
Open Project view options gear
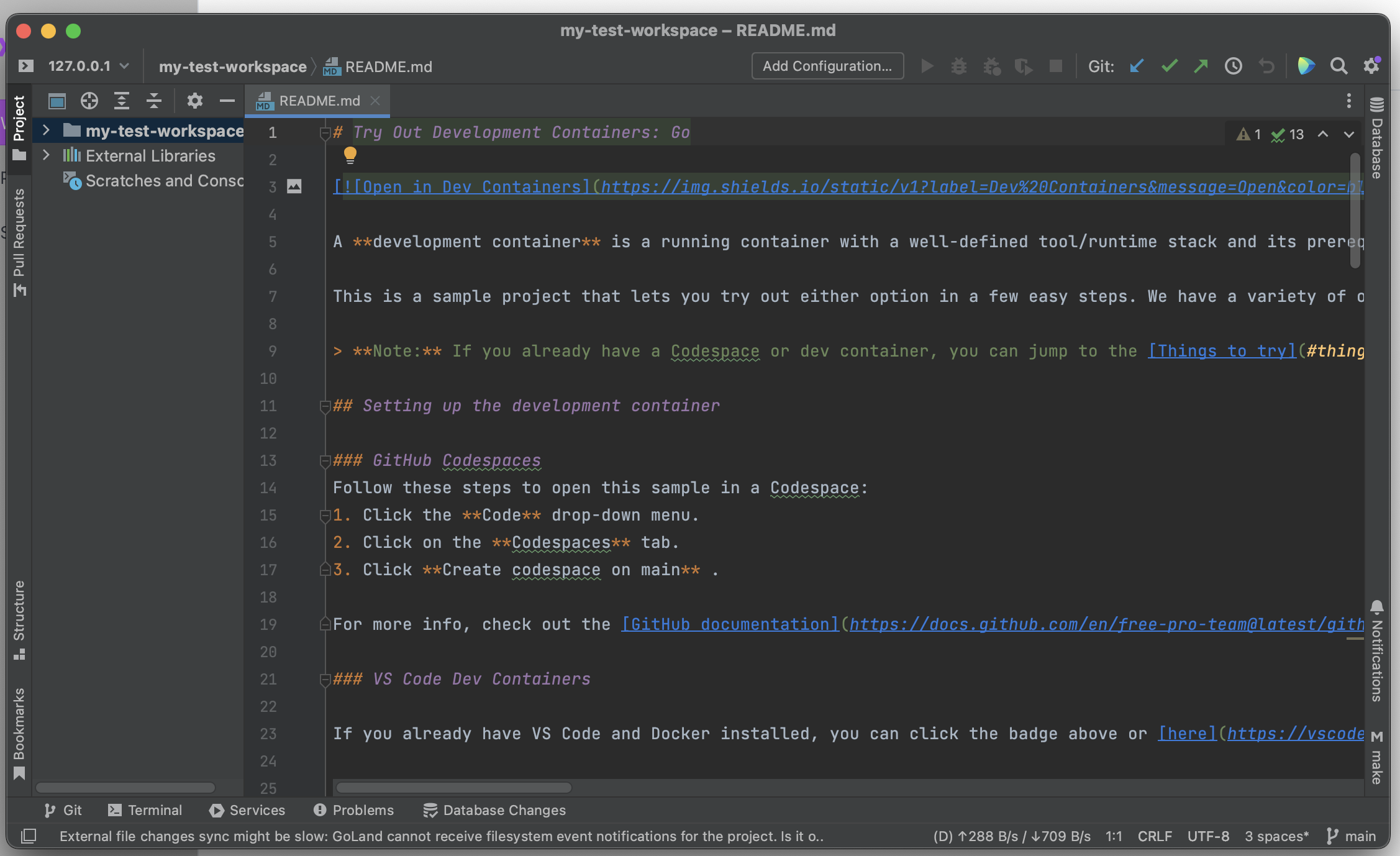click(x=194, y=101)
